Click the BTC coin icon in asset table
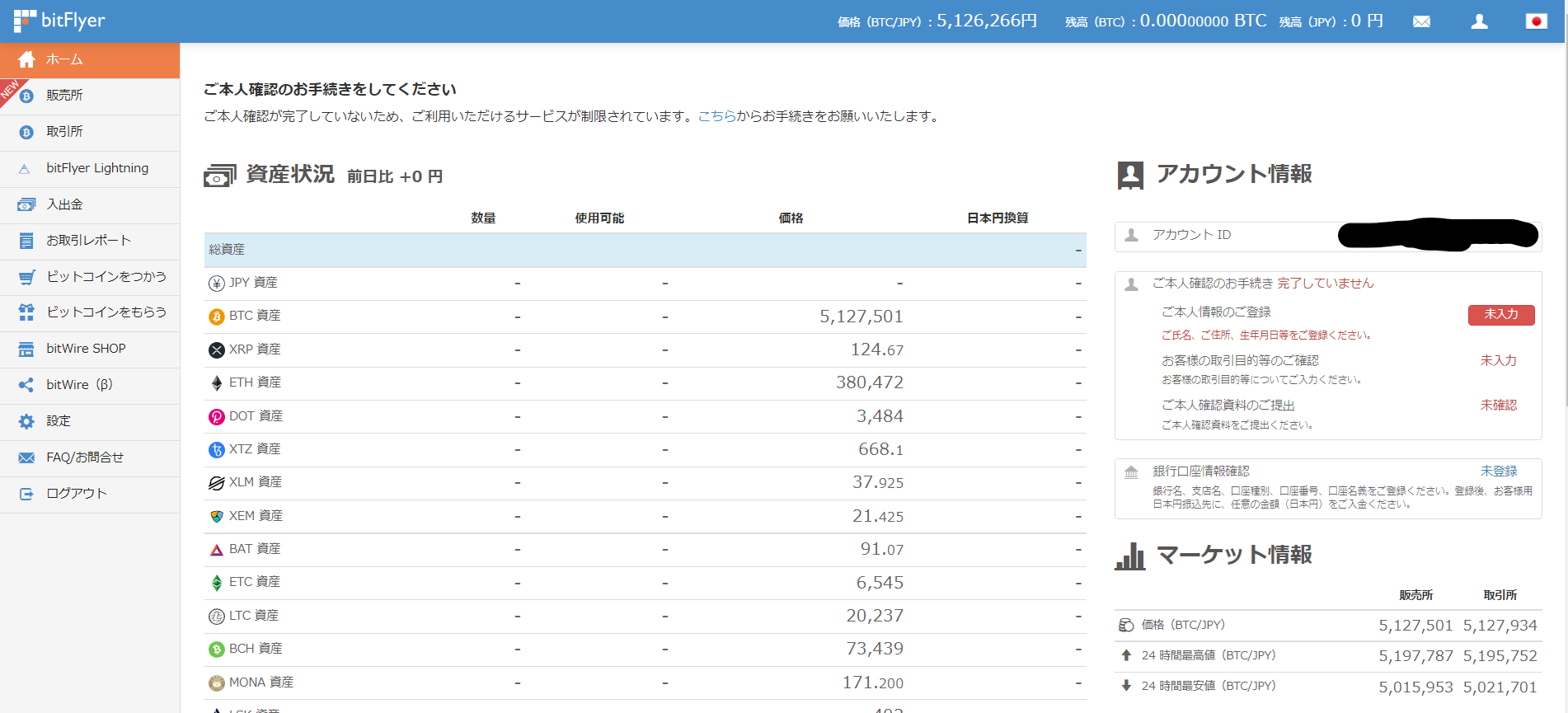Screen dimensions: 1568x713 (217, 317)
